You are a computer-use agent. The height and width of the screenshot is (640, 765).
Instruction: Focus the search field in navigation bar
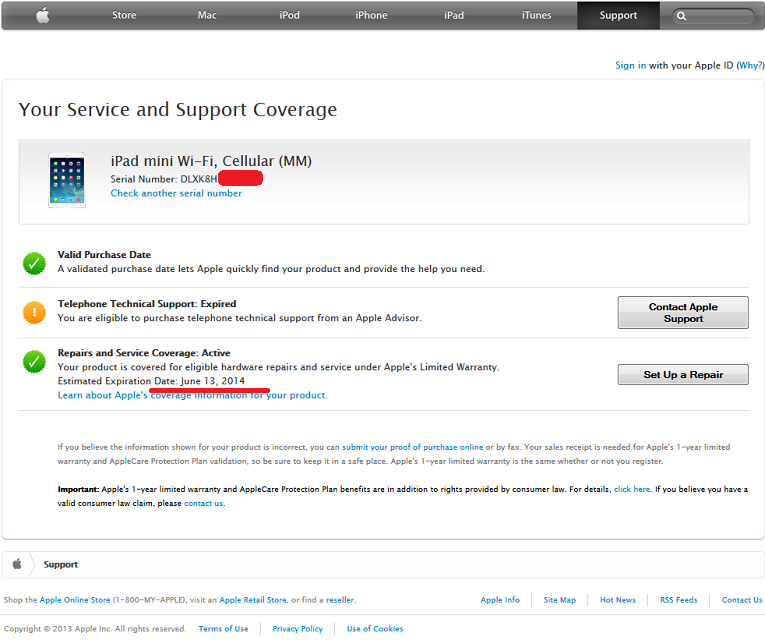[713, 16]
